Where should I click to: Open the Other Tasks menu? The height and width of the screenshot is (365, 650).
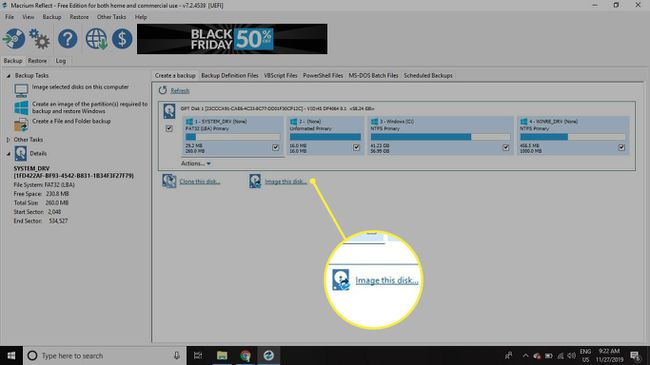(111, 17)
